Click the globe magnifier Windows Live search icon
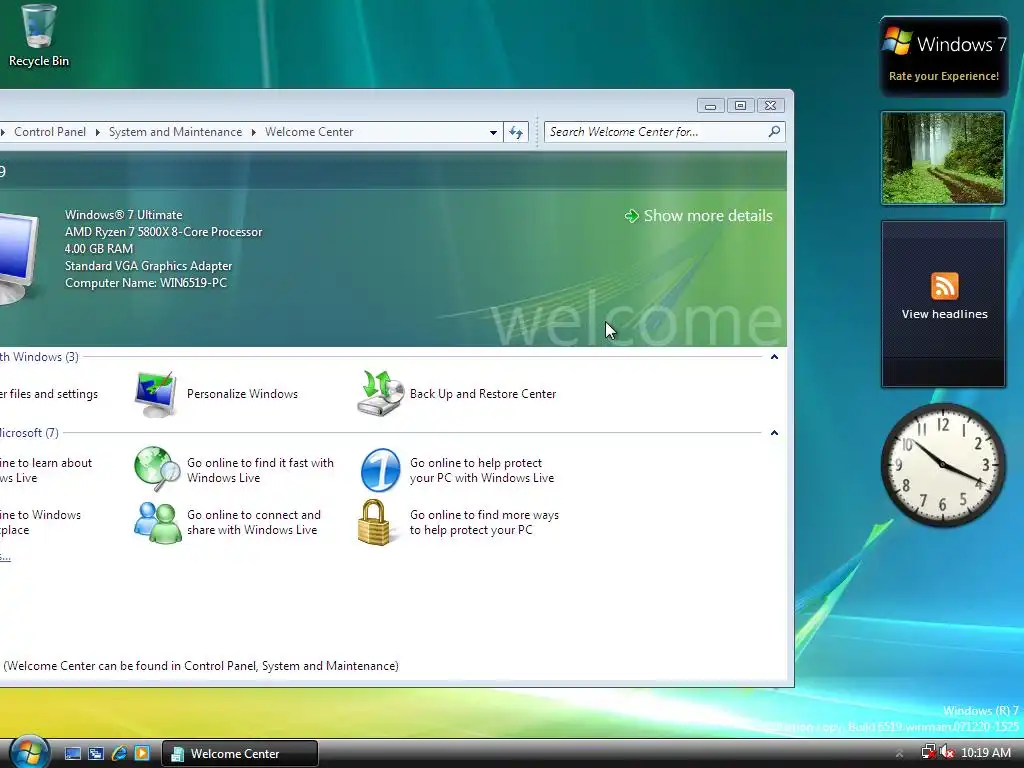Screen dimensions: 1024x768 click(157, 469)
